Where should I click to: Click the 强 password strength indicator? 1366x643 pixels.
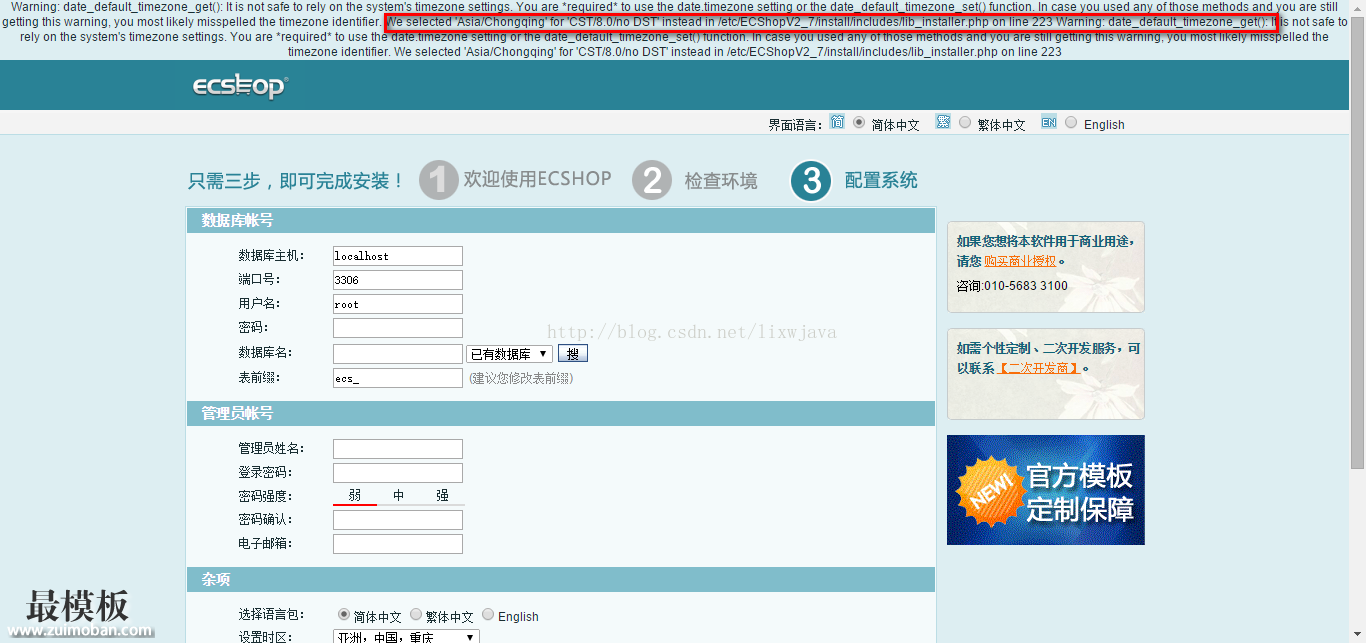442,496
